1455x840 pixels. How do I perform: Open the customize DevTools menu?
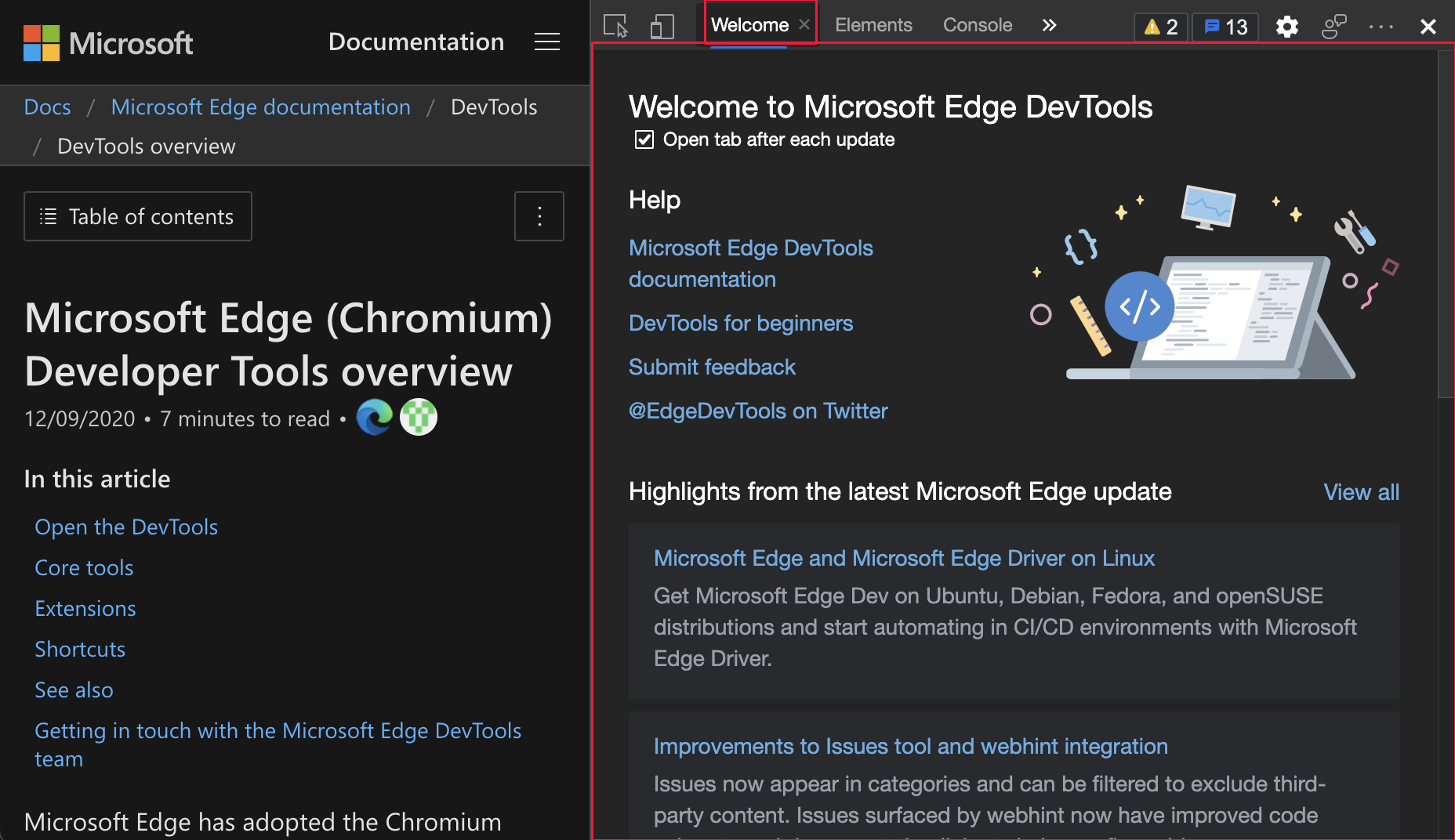pyautogui.click(x=1379, y=26)
